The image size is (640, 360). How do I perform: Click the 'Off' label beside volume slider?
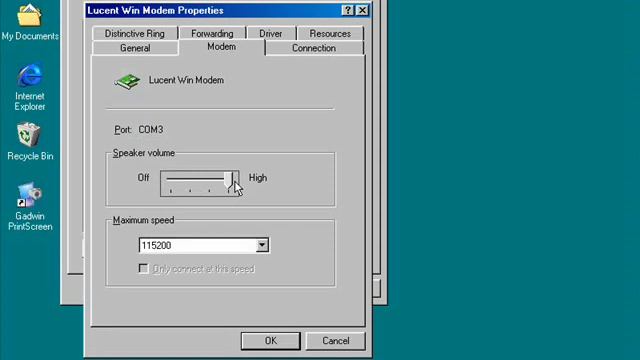coord(143,178)
